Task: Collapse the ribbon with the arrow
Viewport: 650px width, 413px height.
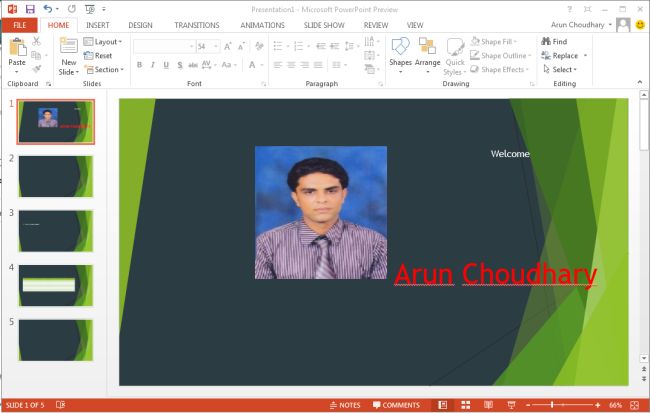Action: click(640, 83)
